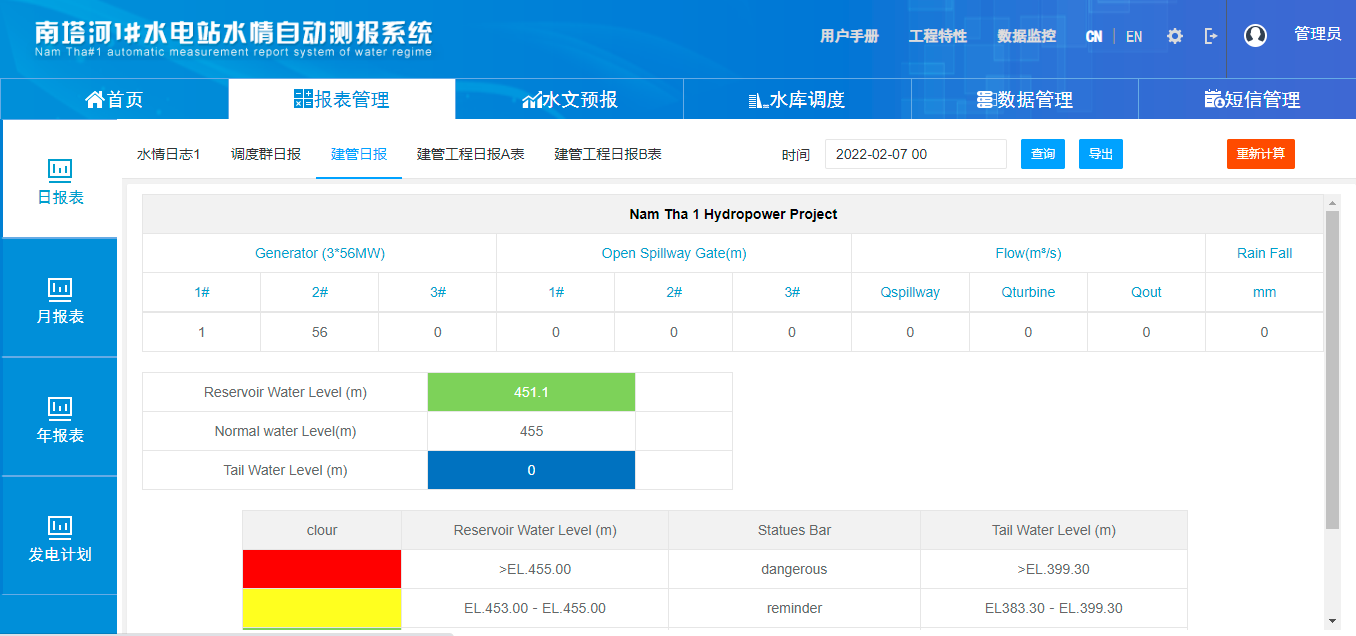The image size is (1356, 636).
Task: Open the 水文预报 main tab
Action: click(569, 99)
